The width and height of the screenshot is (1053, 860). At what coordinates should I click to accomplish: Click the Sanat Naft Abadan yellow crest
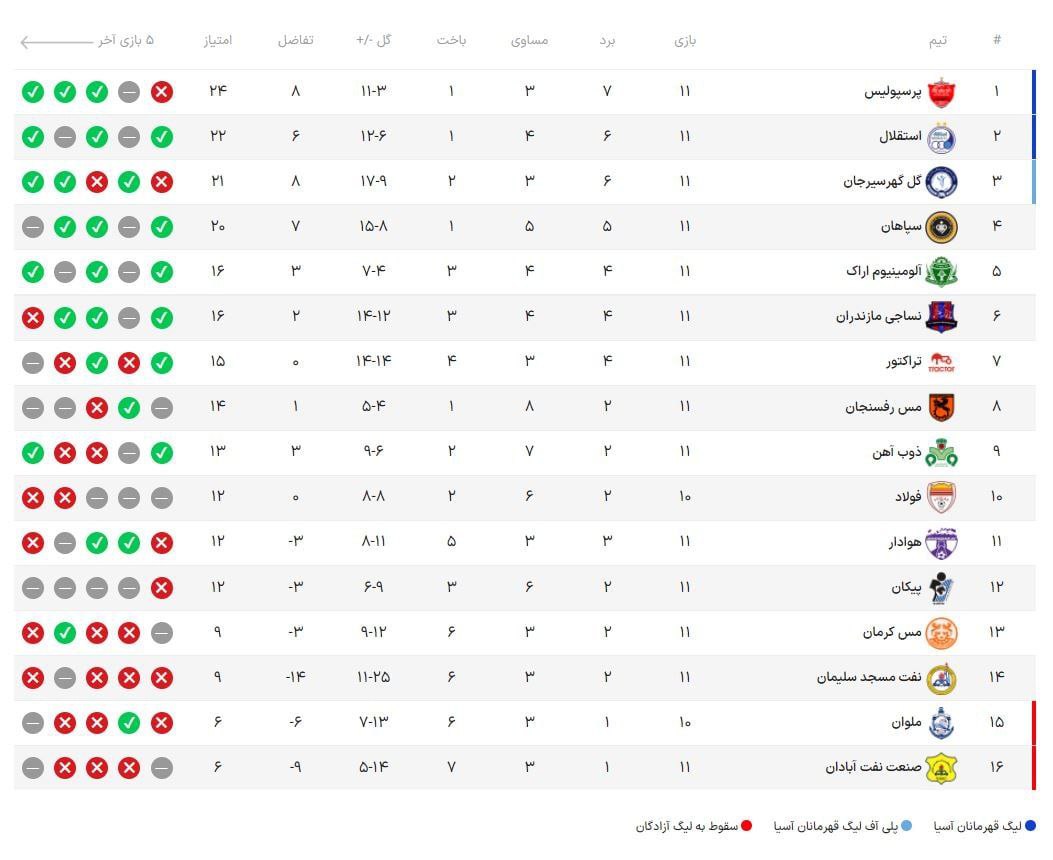pos(942,769)
